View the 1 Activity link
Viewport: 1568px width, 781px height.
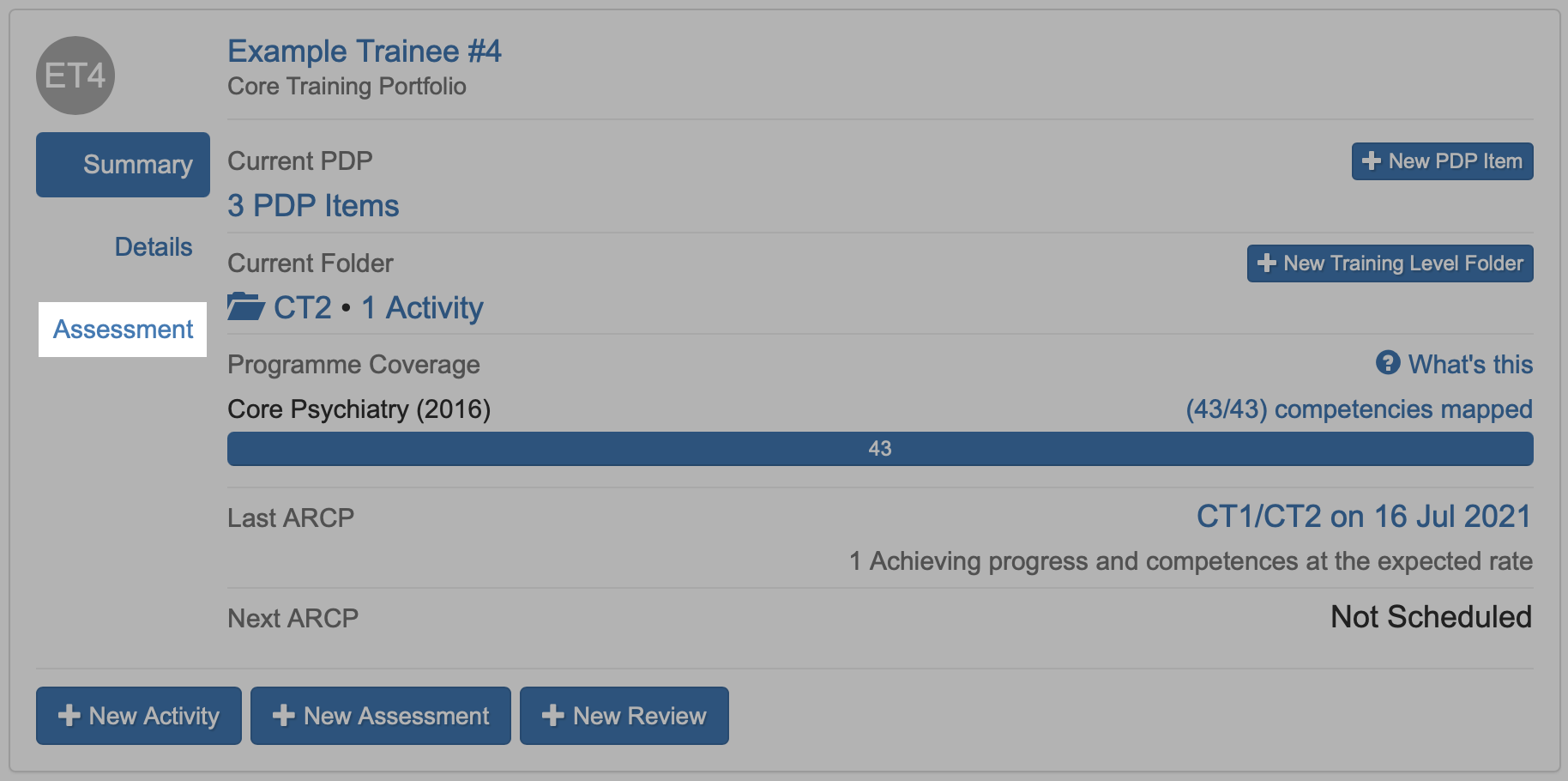[422, 307]
